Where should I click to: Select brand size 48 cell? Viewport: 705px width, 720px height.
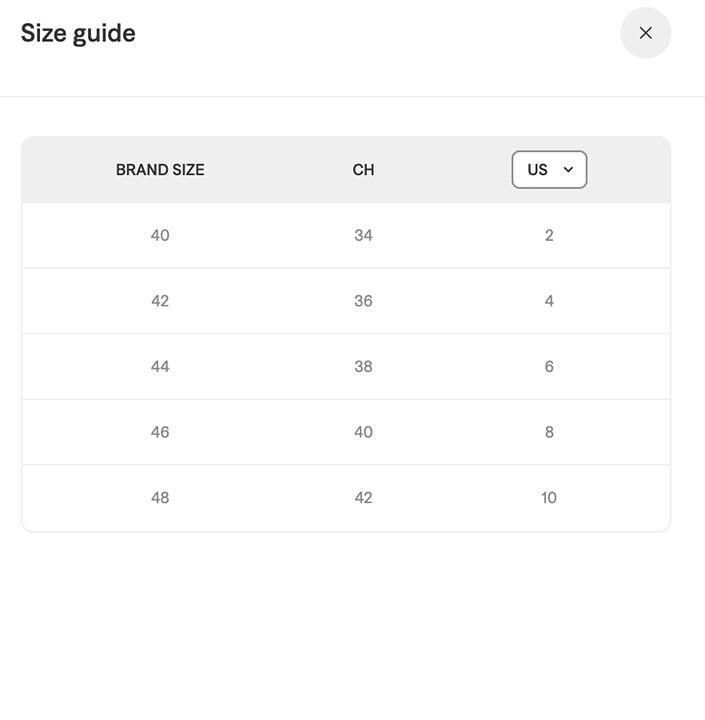[x=160, y=498]
